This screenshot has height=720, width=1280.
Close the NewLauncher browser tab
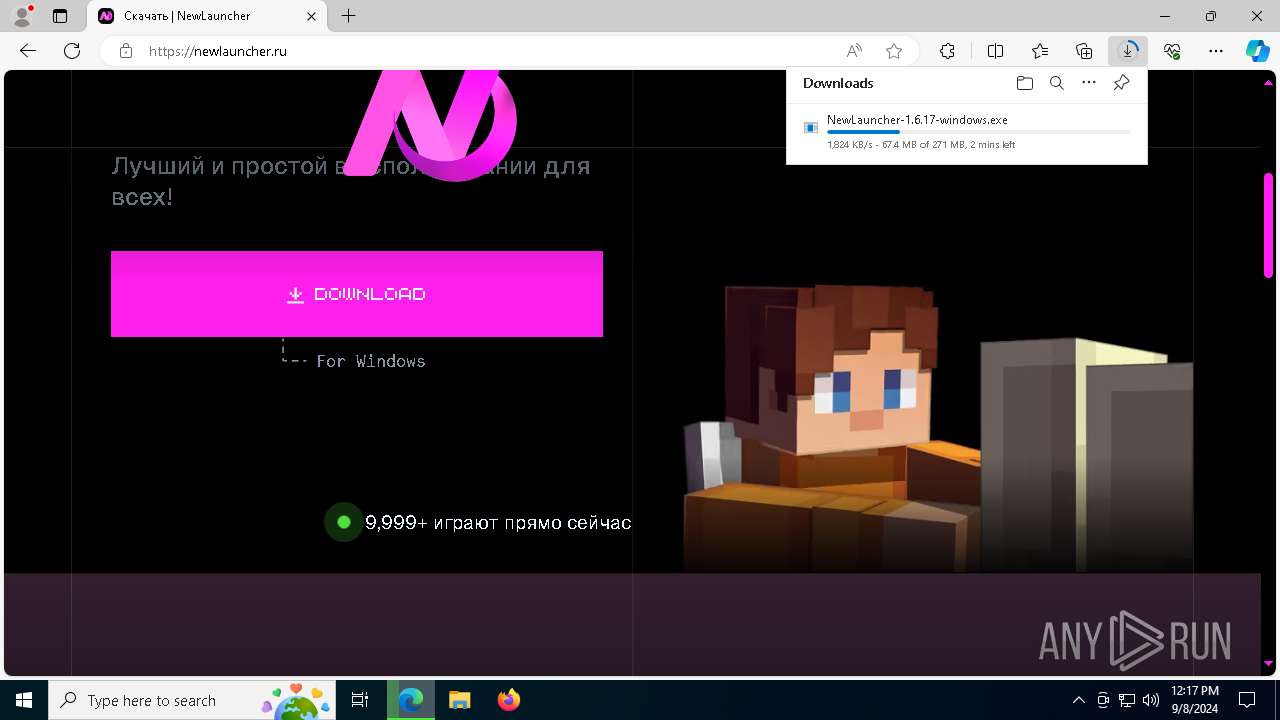pyautogui.click(x=311, y=16)
